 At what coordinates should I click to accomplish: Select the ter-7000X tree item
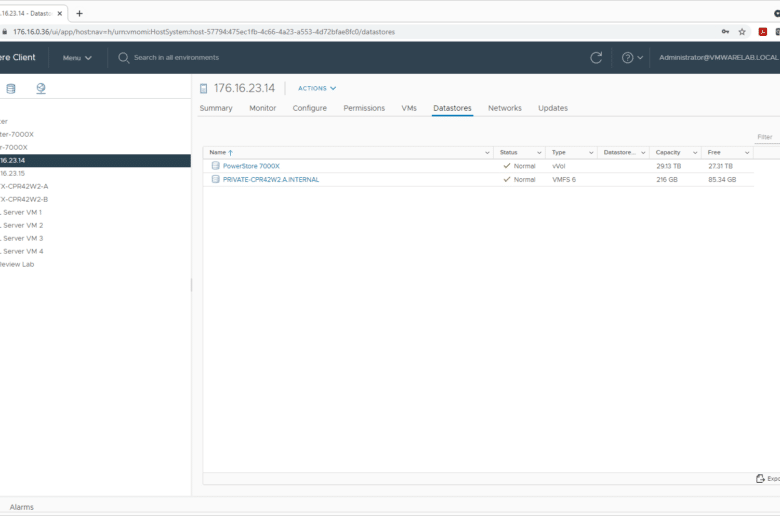(x=17, y=134)
